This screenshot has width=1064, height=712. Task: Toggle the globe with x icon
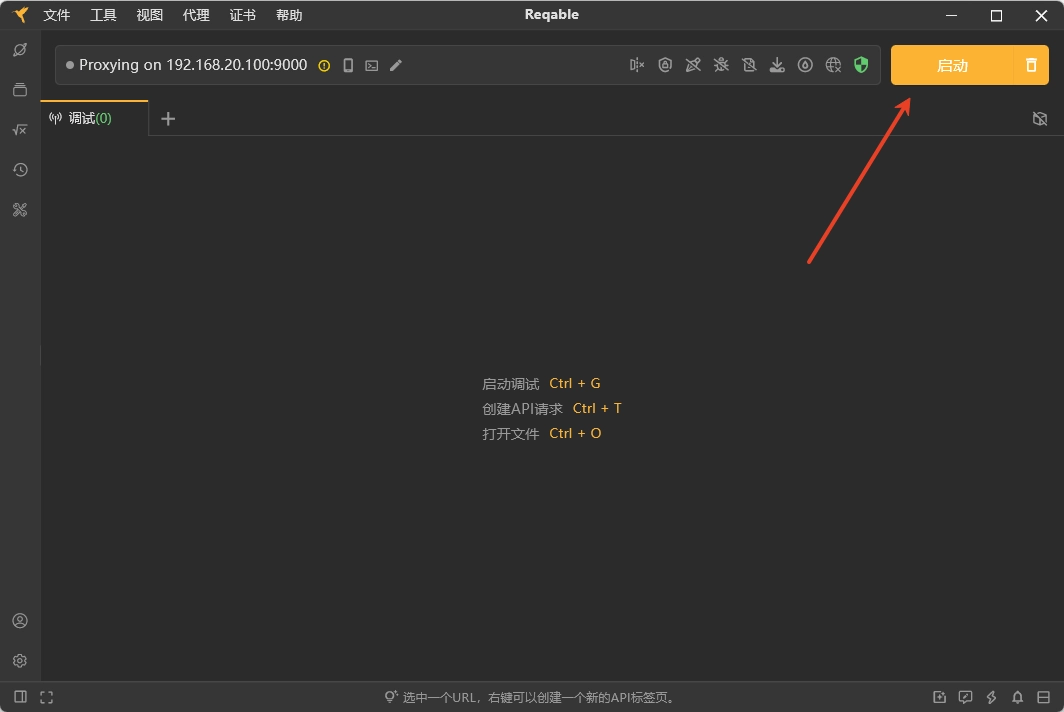[833, 65]
